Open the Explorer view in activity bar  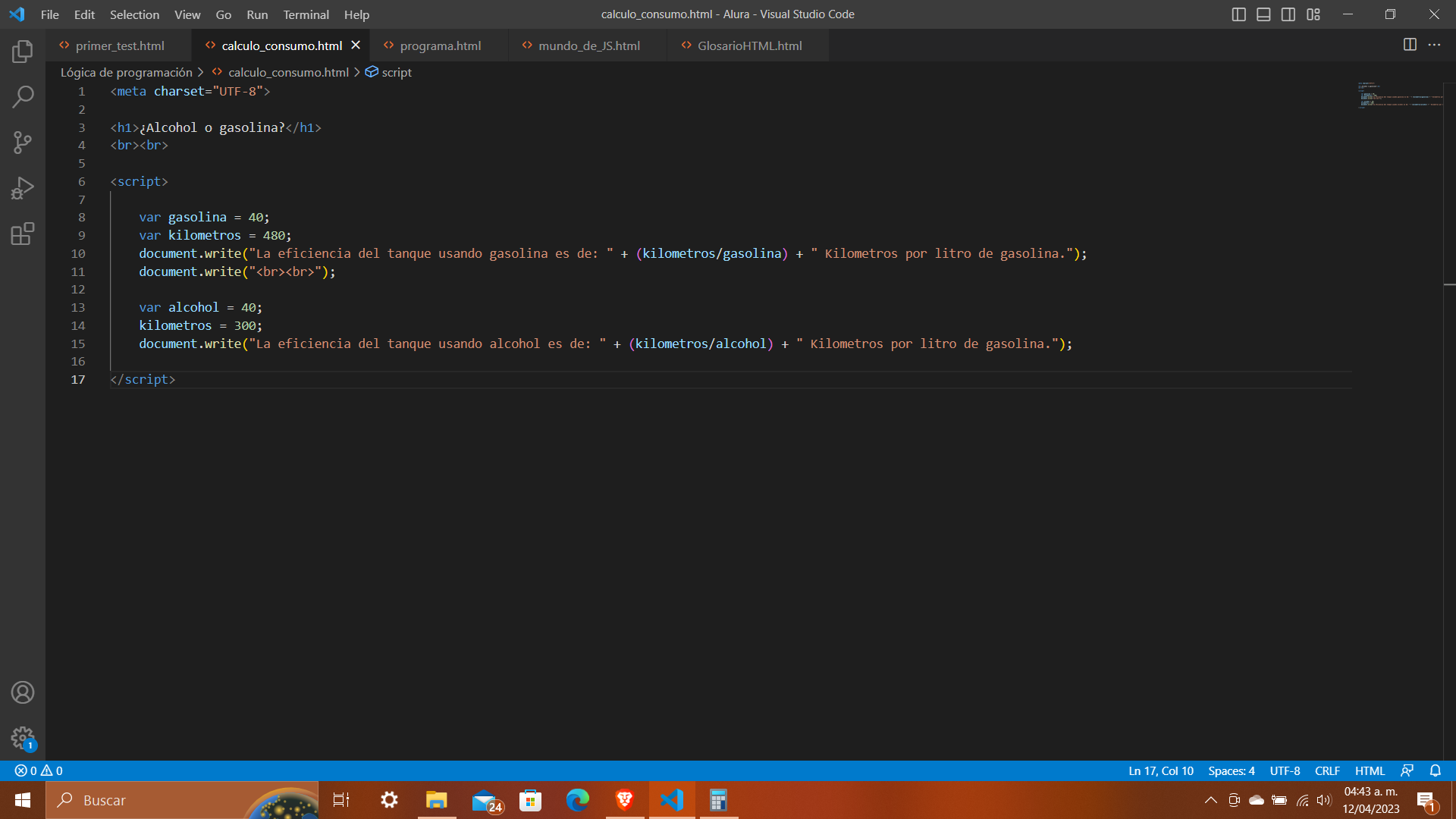(23, 52)
